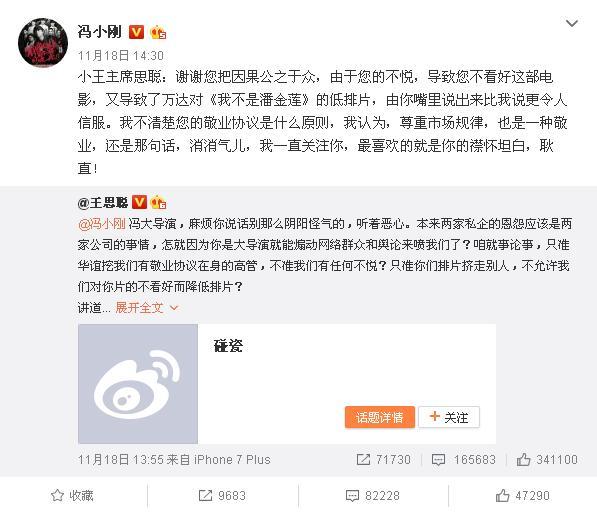
Task: Toggle the star 收藏 favorite
Action: pos(72,496)
